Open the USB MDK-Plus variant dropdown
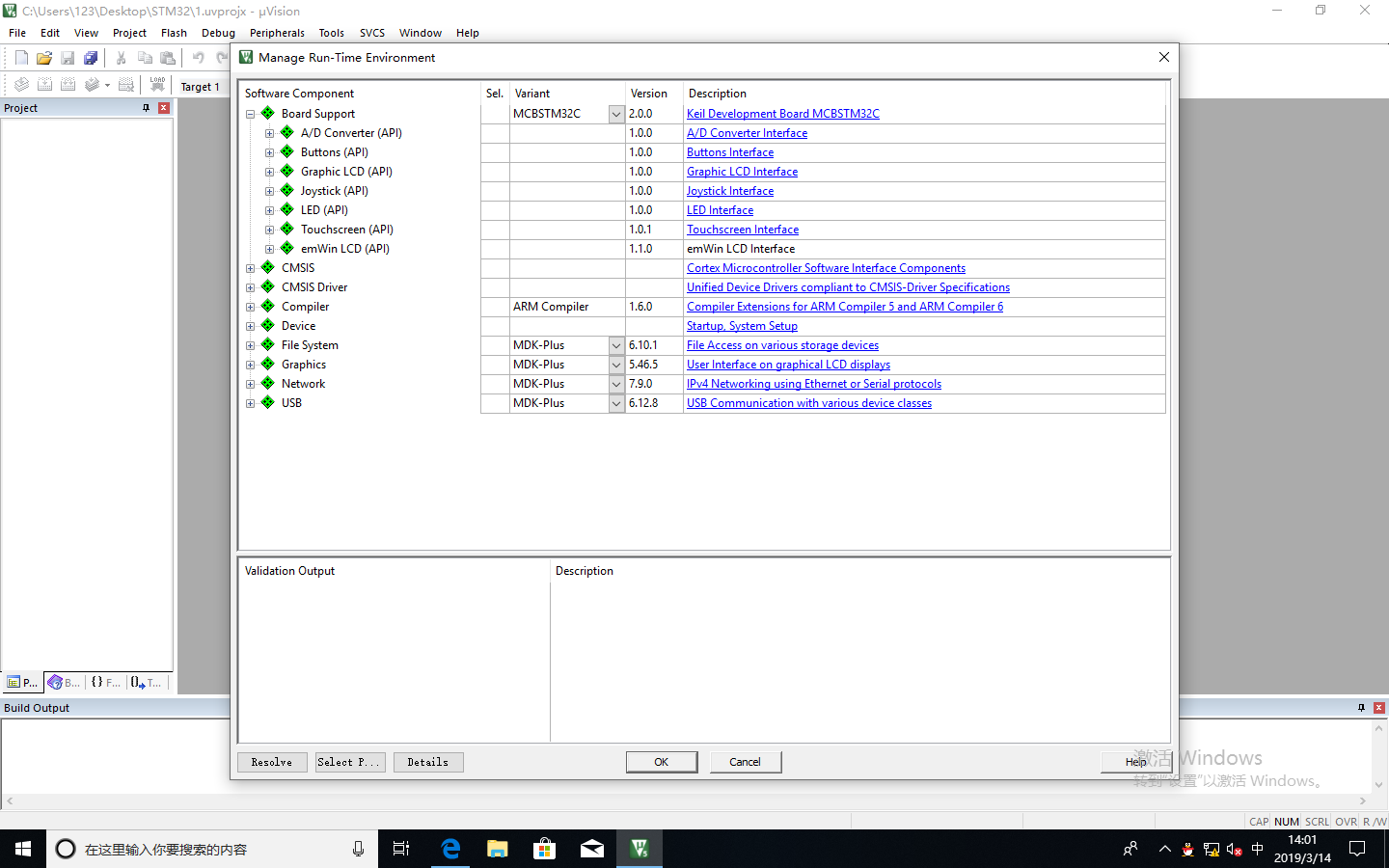This screenshot has width=1389, height=868. (x=616, y=403)
